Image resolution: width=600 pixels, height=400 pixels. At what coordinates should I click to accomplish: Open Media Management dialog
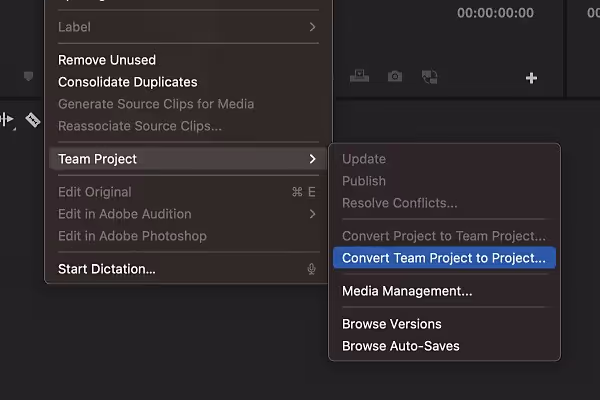(x=407, y=291)
